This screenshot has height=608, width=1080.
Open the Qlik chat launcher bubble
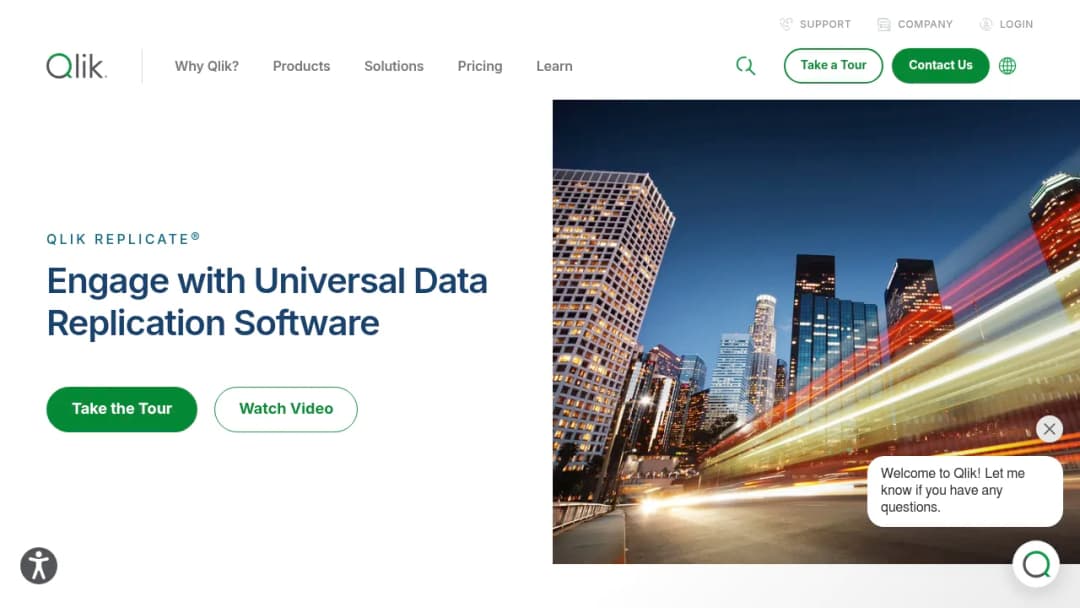(x=1036, y=564)
